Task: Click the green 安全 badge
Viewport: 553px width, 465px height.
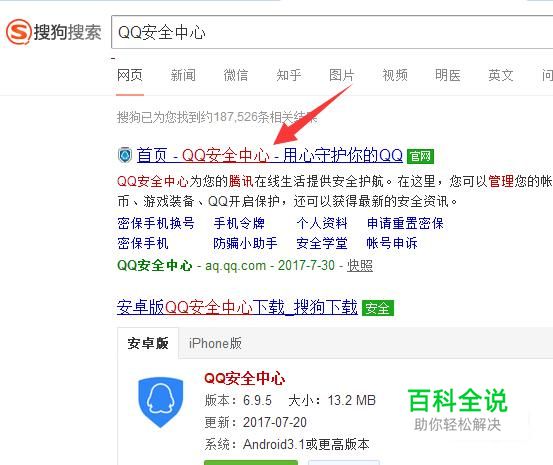Action: (x=378, y=308)
